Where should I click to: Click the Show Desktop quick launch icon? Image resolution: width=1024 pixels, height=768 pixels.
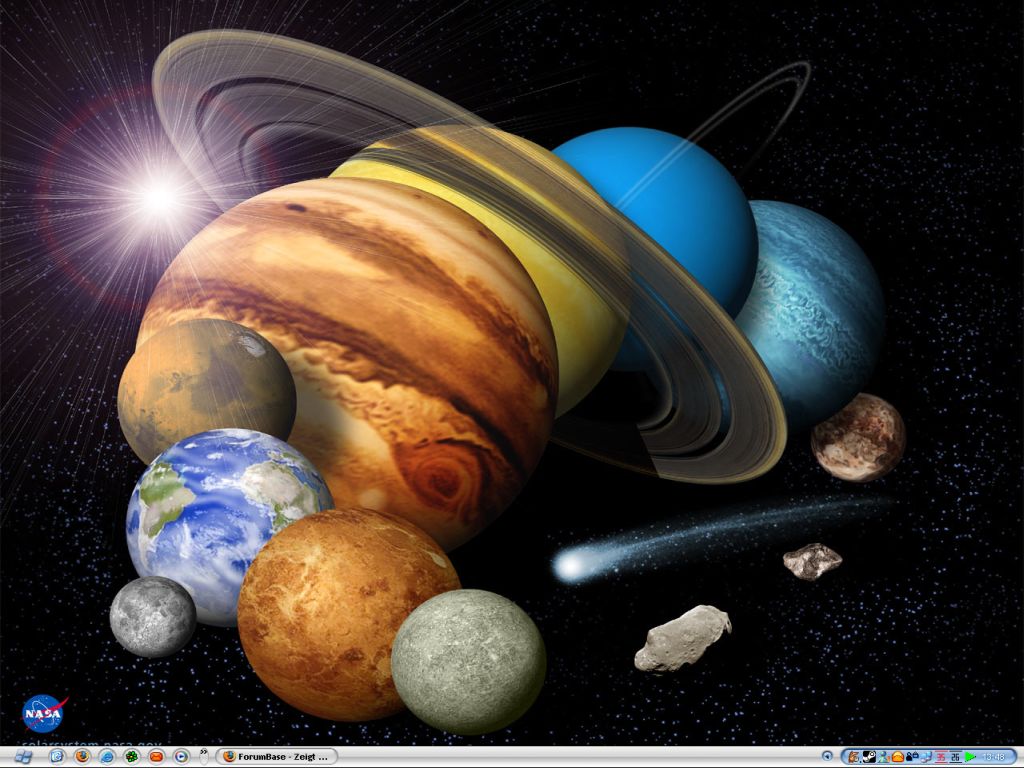tap(57, 756)
